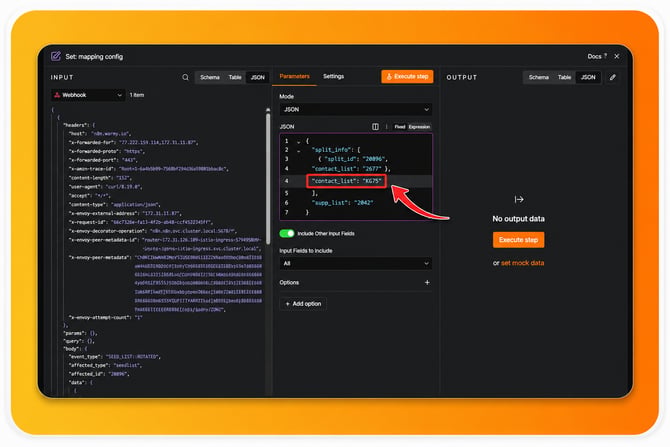Close the node editor with the X

pos(617,56)
